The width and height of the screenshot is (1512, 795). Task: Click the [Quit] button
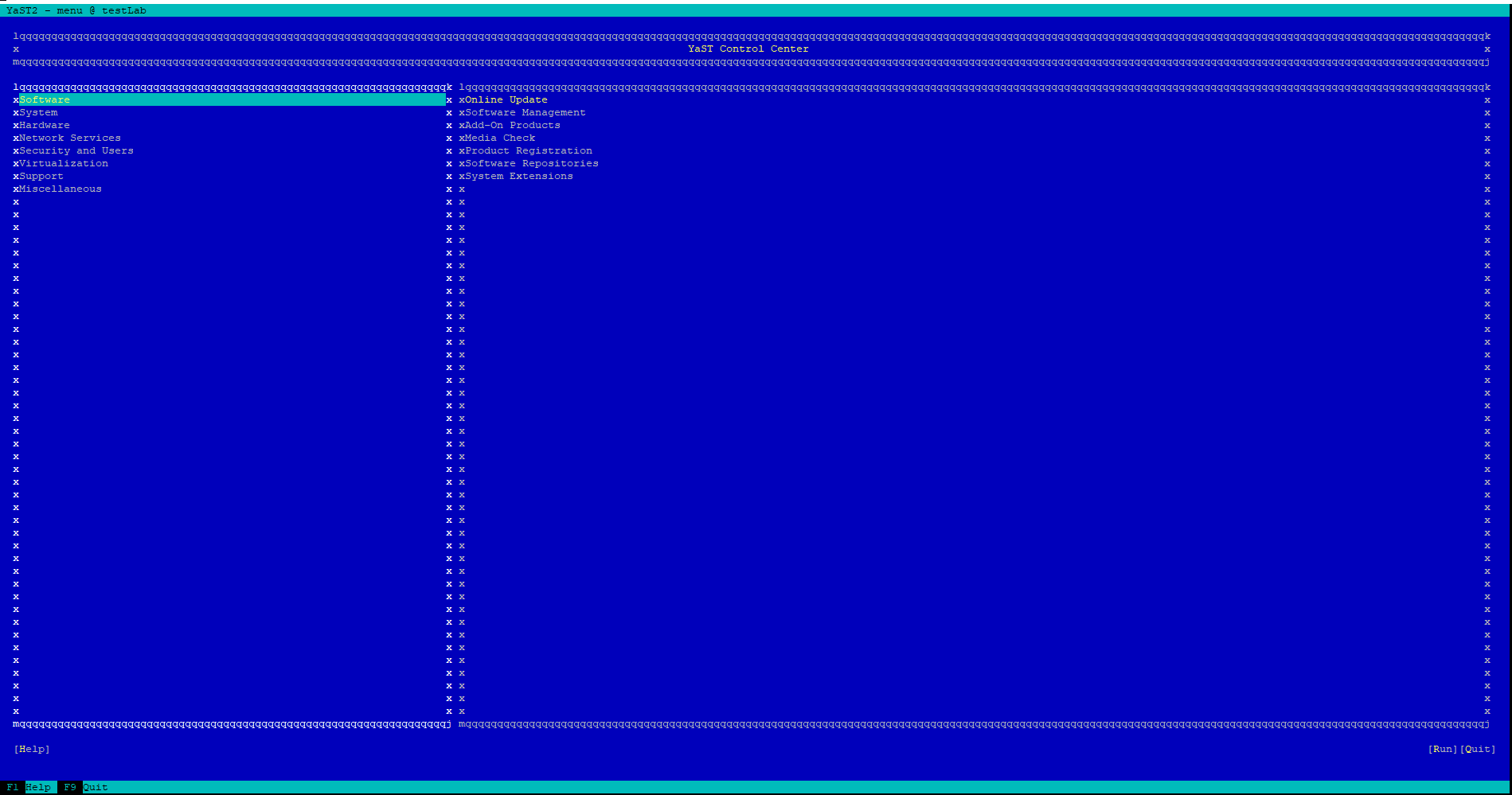pyautogui.click(x=1478, y=750)
